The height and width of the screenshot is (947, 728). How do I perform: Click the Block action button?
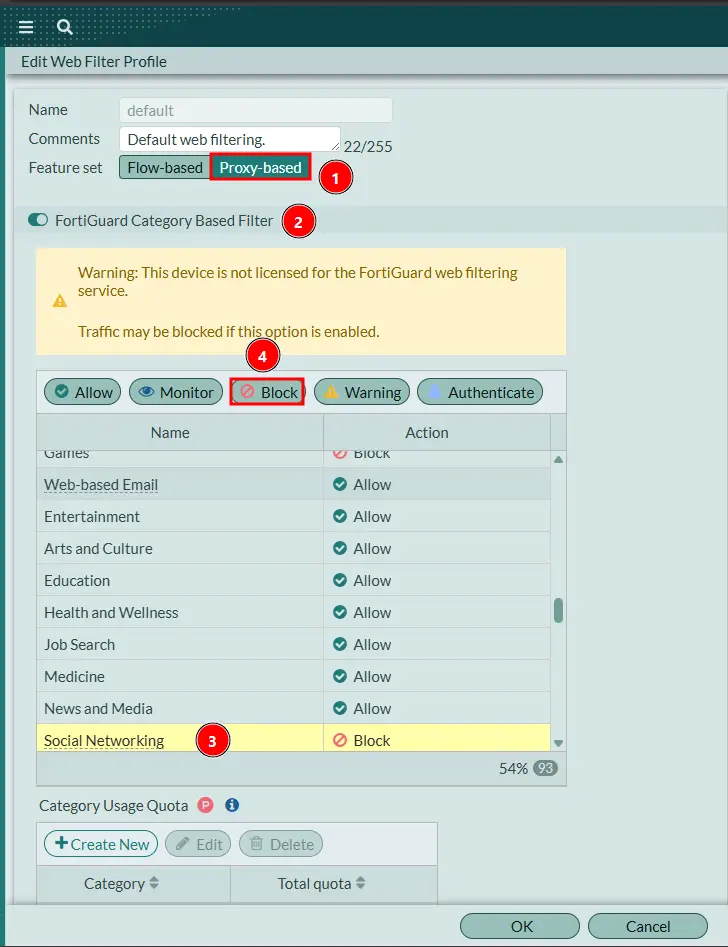coord(267,392)
